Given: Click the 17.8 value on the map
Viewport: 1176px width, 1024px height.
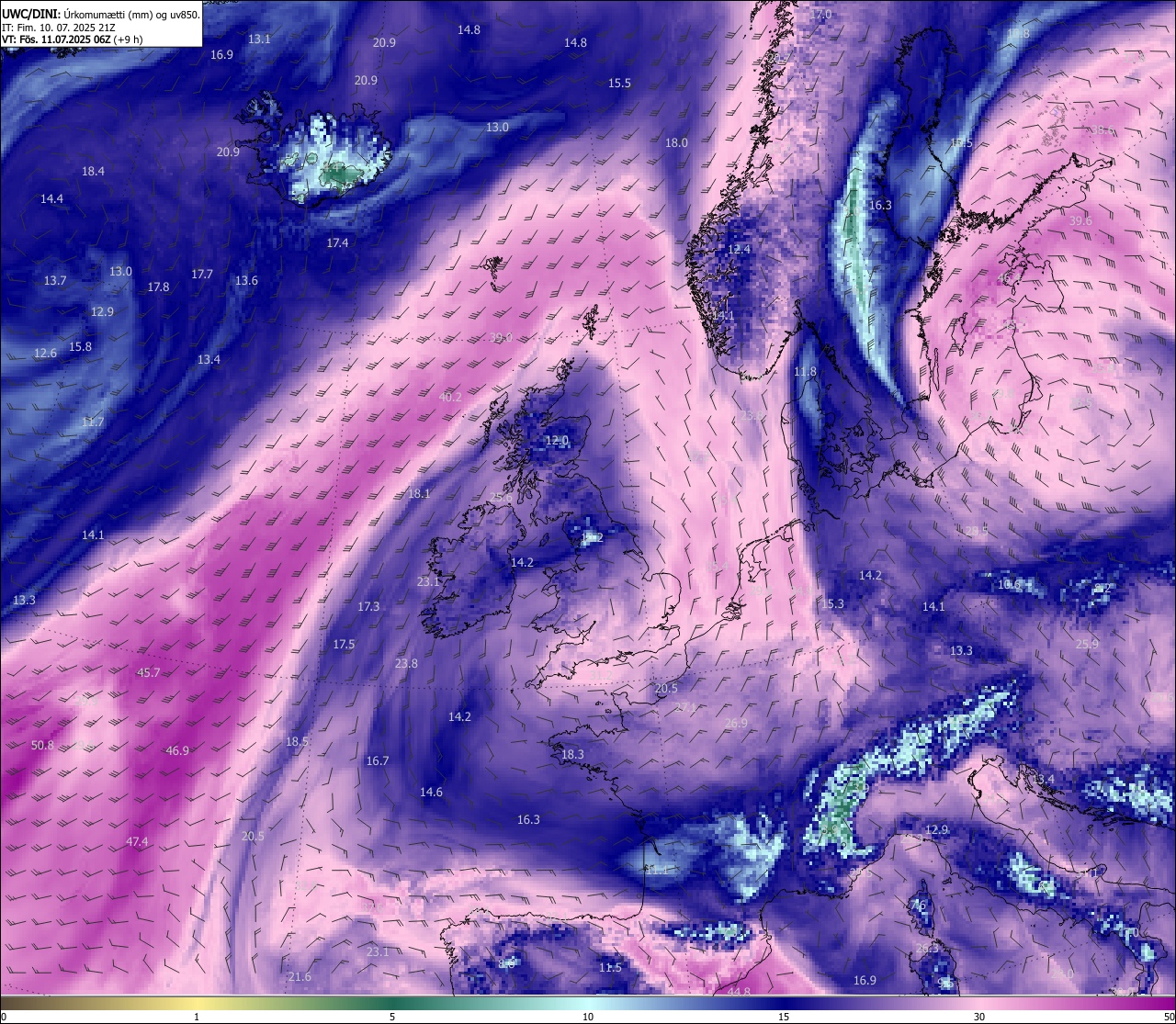Looking at the screenshot, I should (158, 287).
